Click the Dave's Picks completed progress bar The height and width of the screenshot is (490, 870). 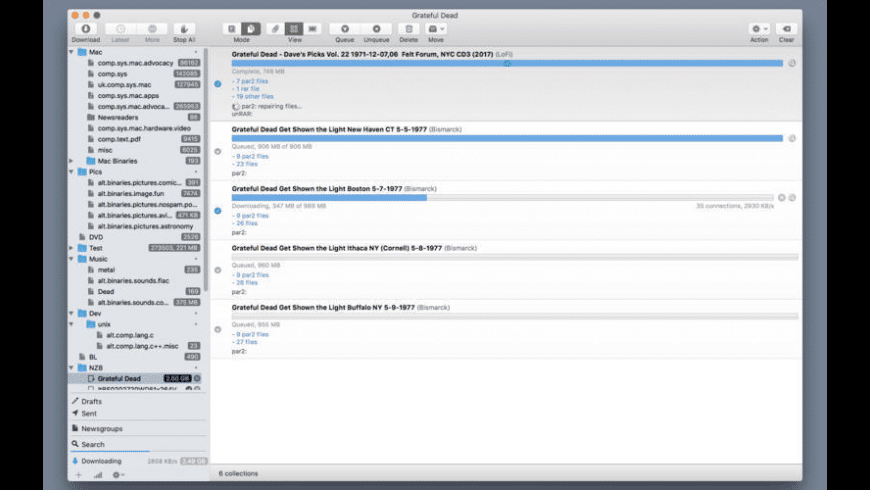coord(507,63)
